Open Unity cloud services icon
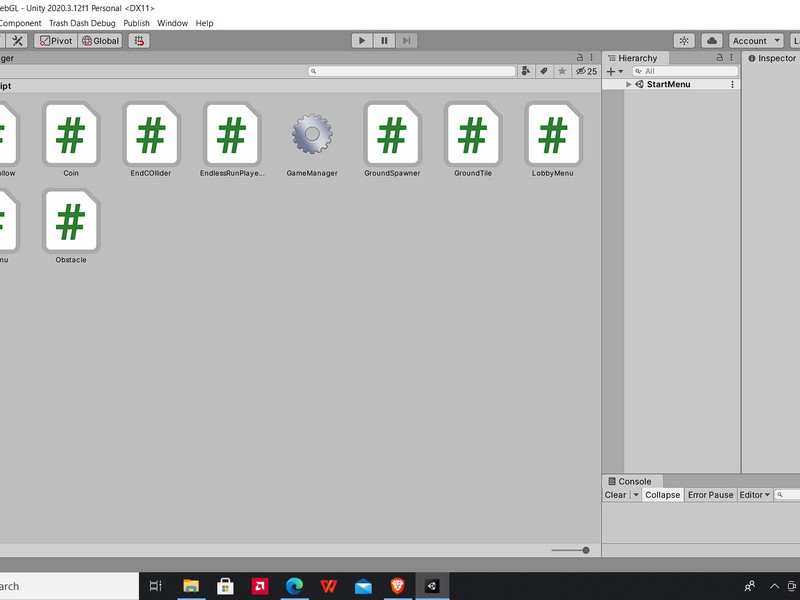The height and width of the screenshot is (600, 800). click(x=712, y=41)
